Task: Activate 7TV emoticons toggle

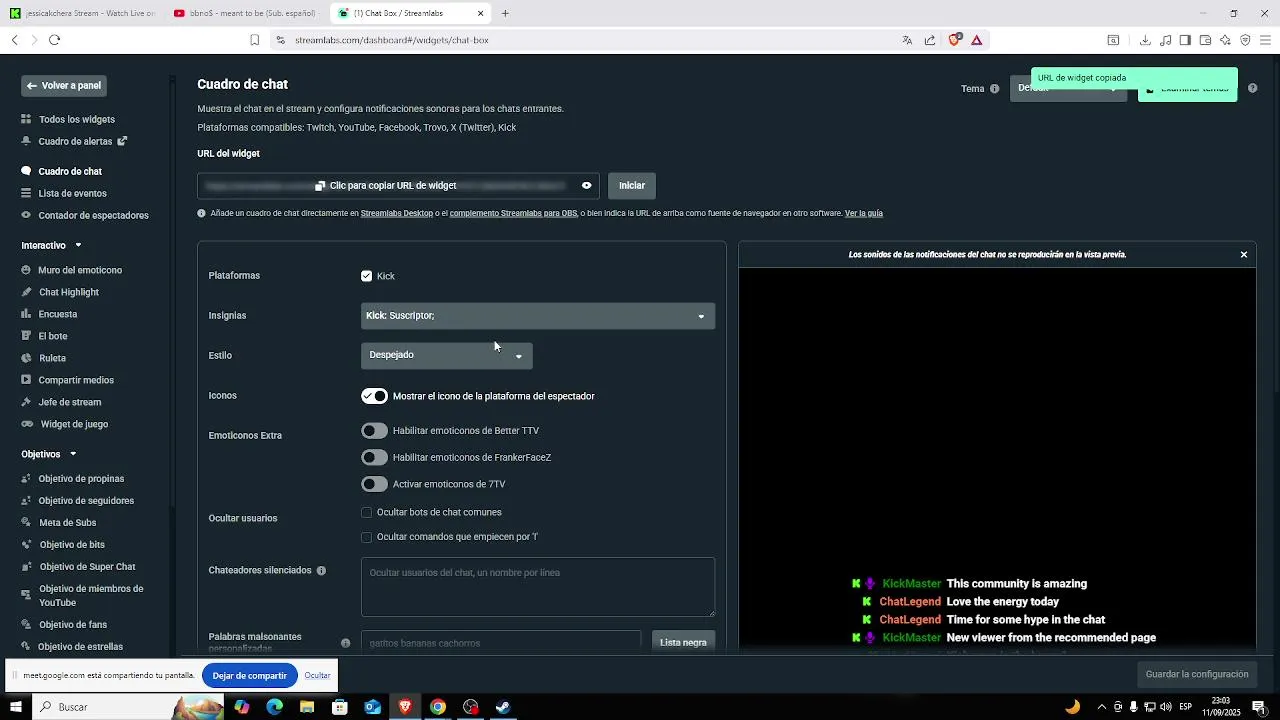Action: pyautogui.click(x=374, y=484)
